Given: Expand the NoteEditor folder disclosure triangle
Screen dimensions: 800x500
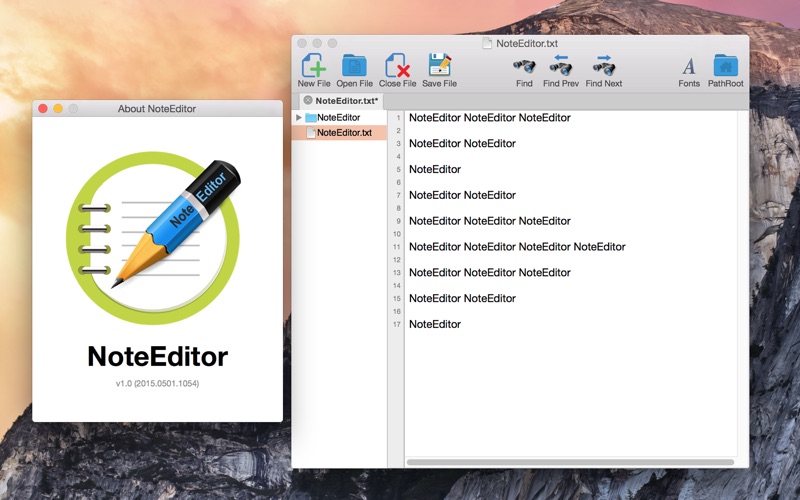Looking at the screenshot, I should [x=298, y=117].
